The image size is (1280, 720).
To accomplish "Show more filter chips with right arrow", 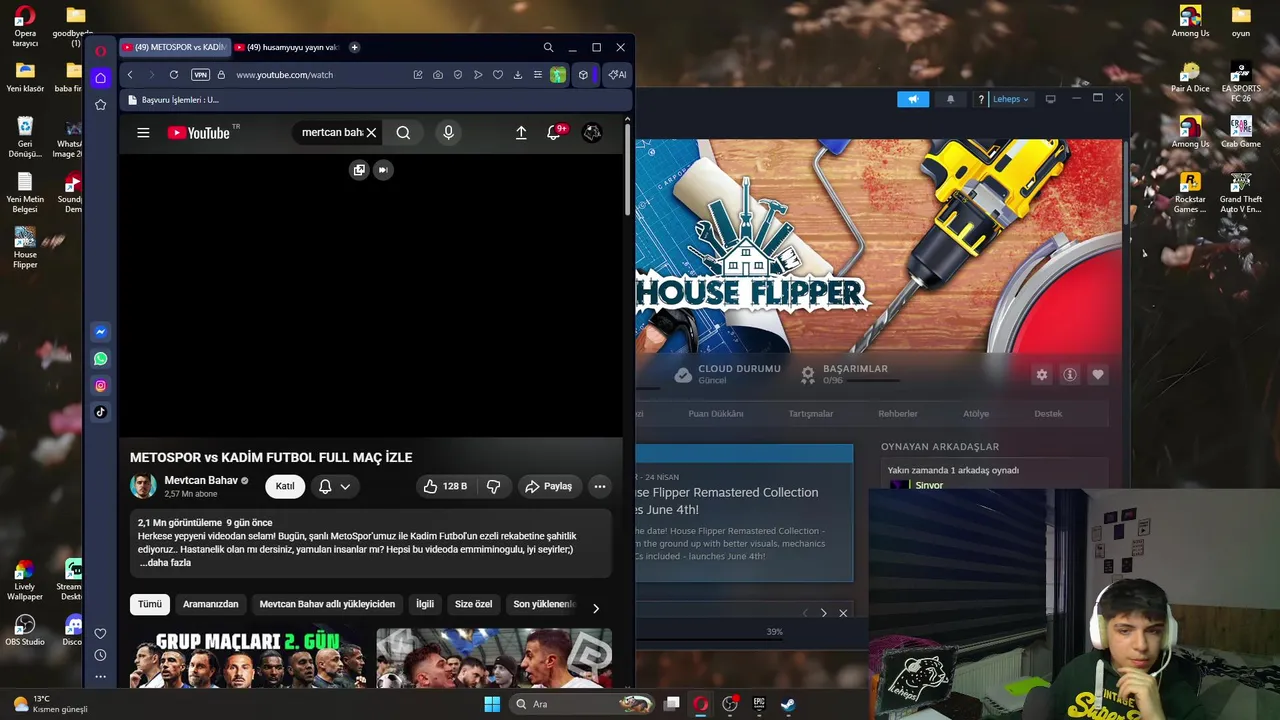I will pos(596,608).
